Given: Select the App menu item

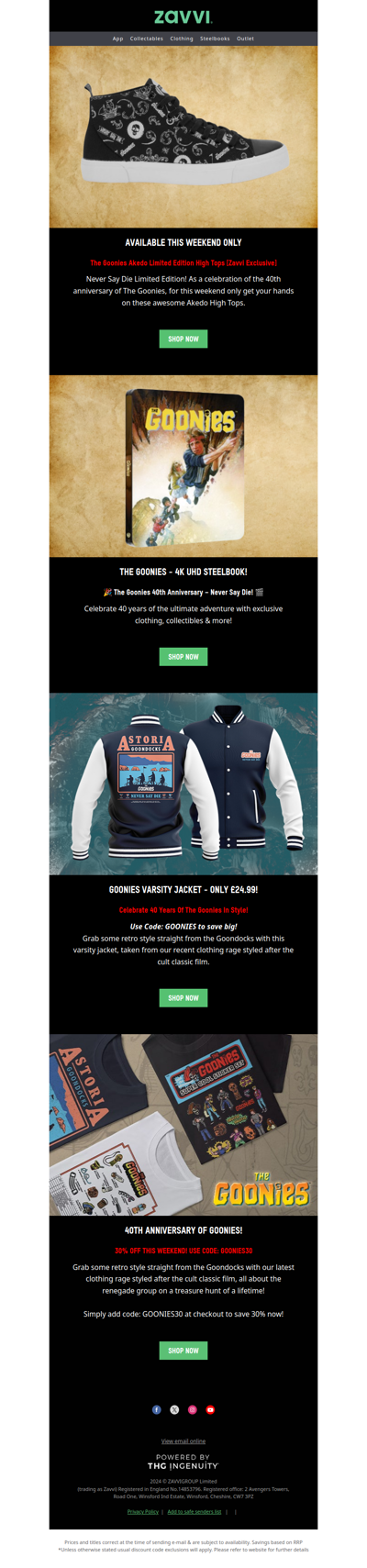Looking at the screenshot, I should (117, 39).
